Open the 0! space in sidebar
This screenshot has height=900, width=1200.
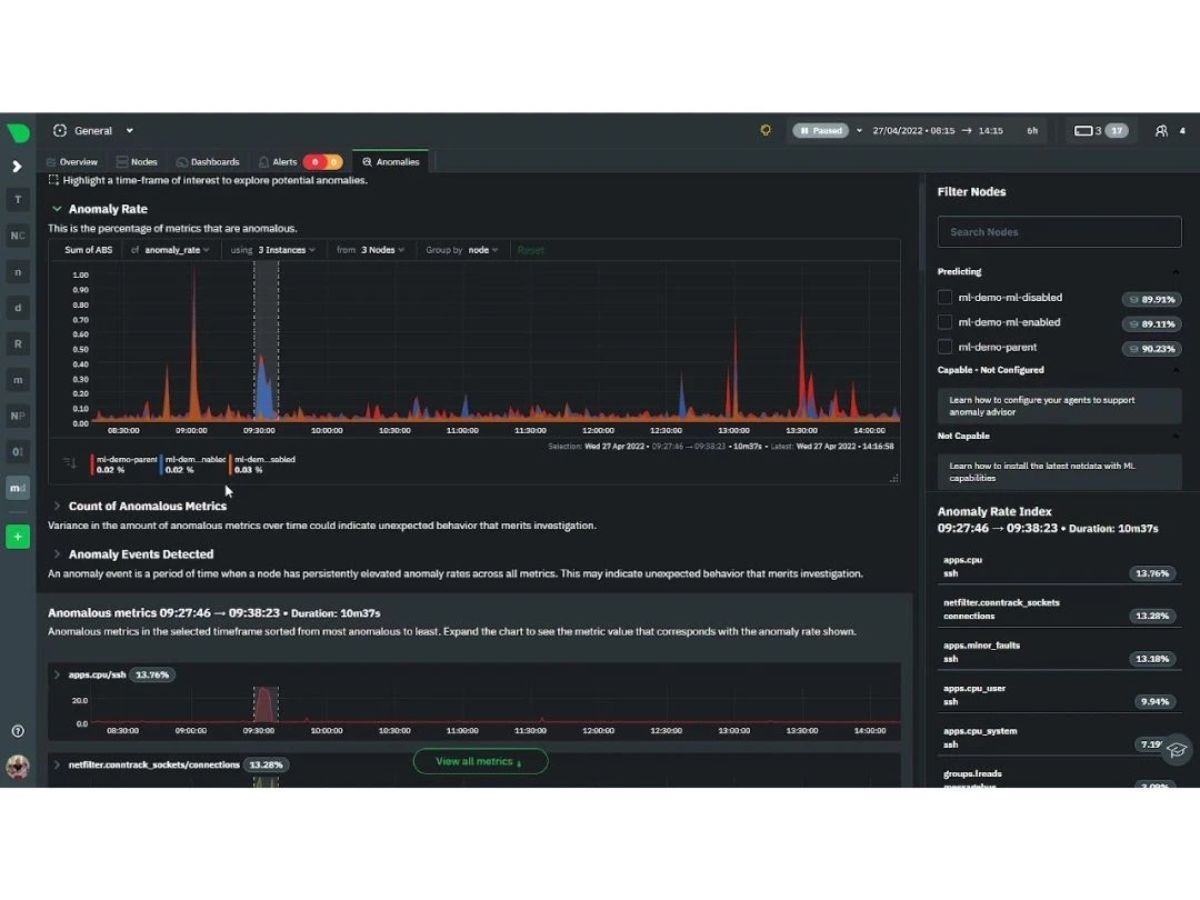pyautogui.click(x=17, y=452)
